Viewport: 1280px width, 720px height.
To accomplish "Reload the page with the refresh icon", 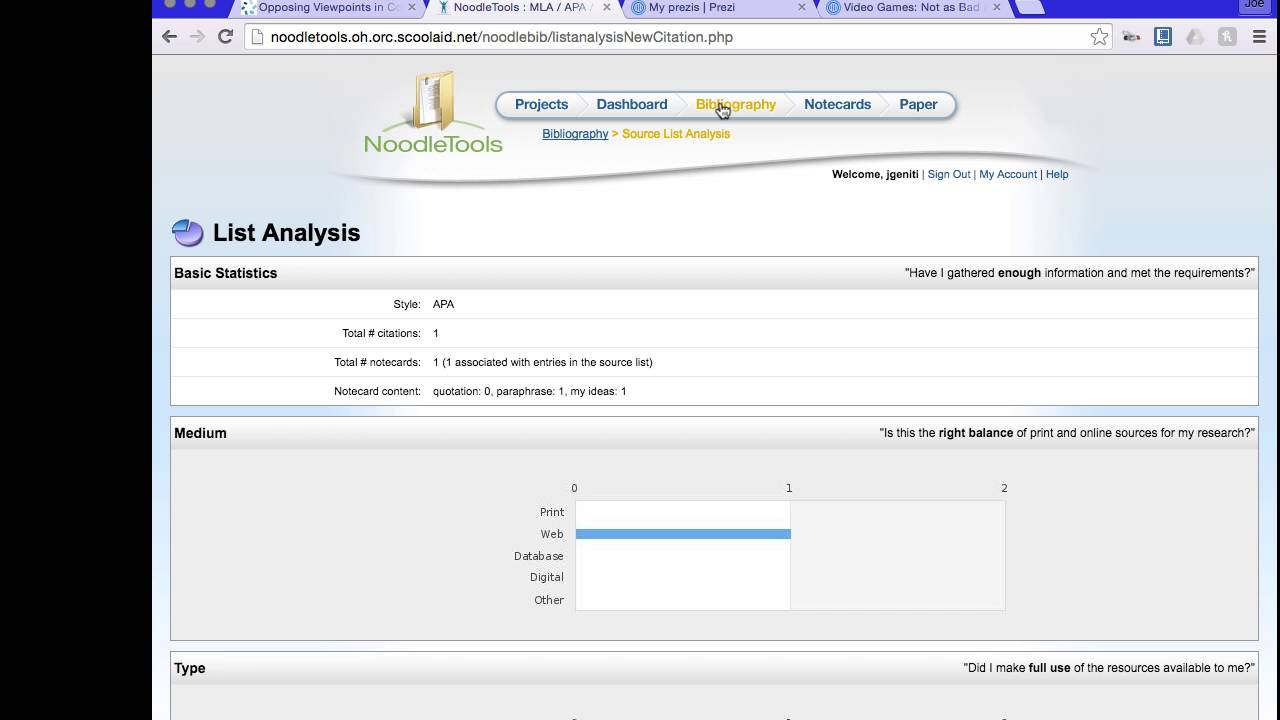I will click(225, 37).
